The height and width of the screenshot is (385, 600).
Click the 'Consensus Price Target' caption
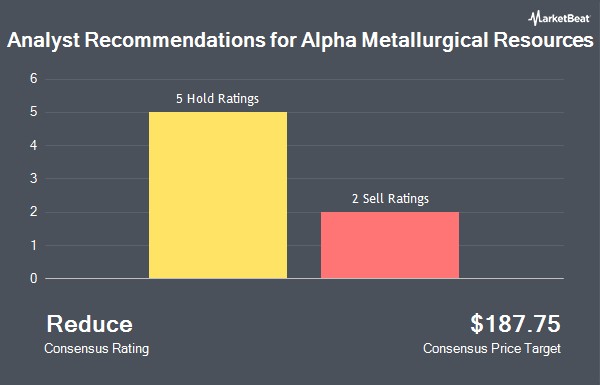click(492, 349)
